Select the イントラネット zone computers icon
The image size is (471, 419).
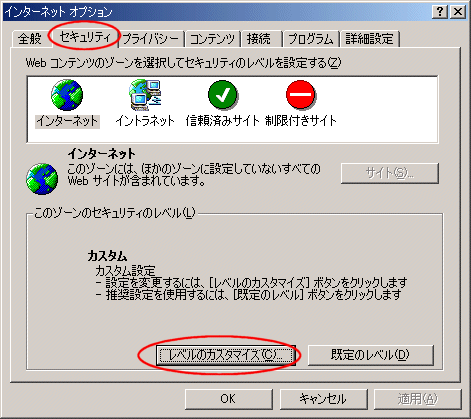145,95
